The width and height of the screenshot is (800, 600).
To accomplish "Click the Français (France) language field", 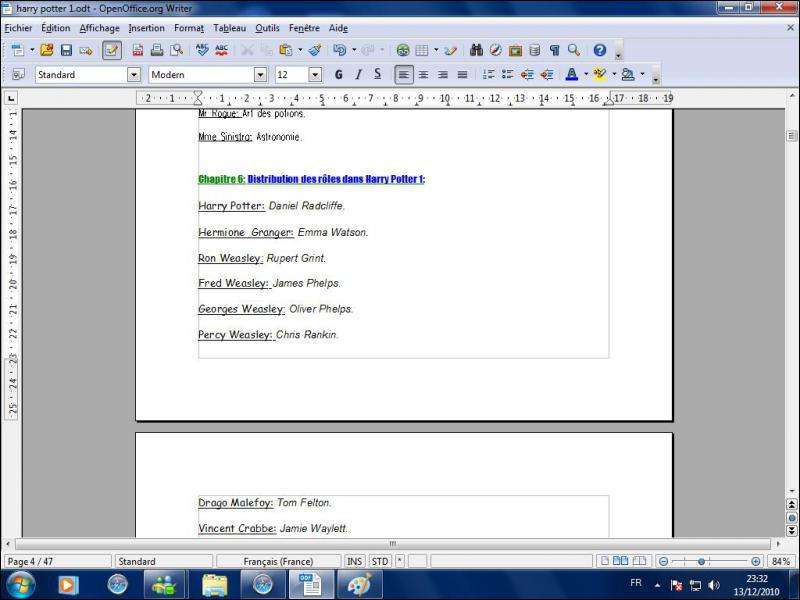I will (x=278, y=561).
